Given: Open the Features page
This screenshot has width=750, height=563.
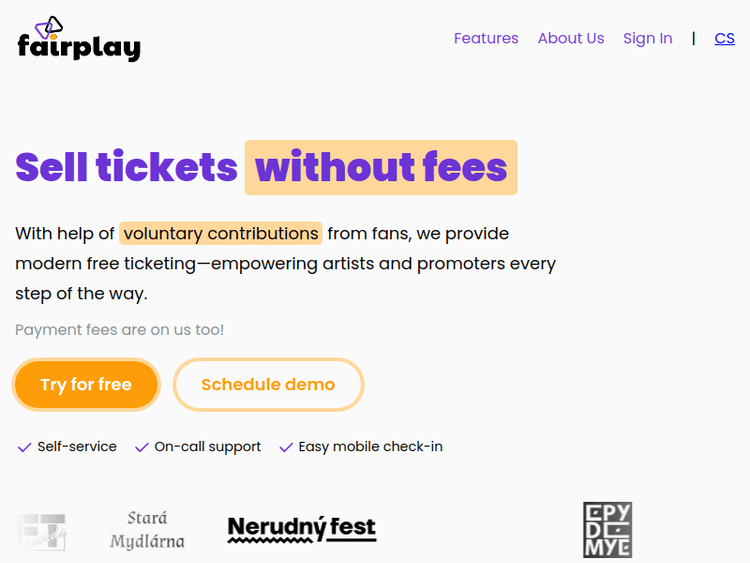Looking at the screenshot, I should coord(486,39).
